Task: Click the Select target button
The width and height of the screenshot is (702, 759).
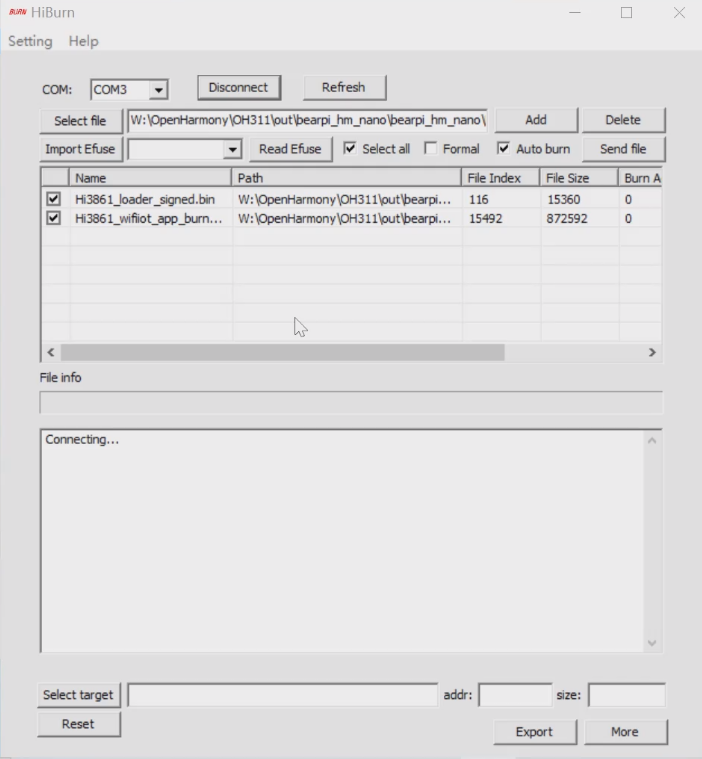Action: (x=78, y=695)
